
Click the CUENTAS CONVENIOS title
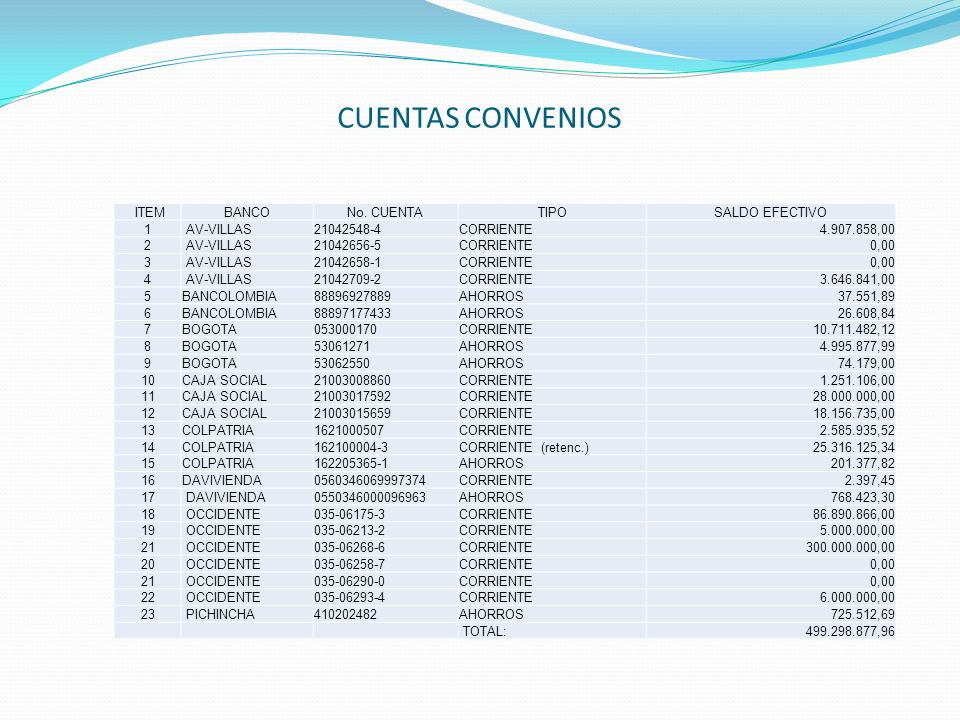tap(479, 118)
